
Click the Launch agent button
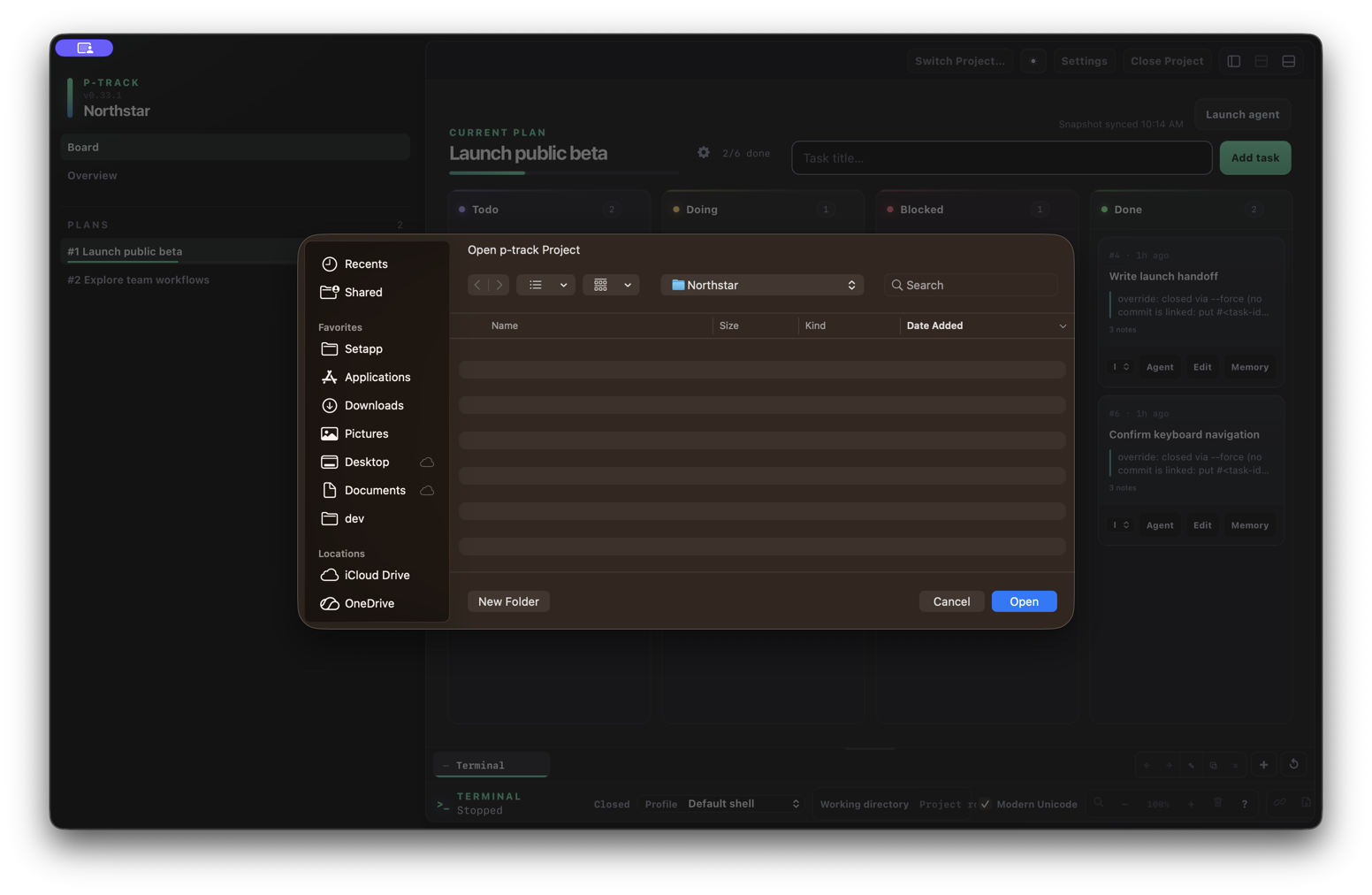[x=1242, y=114]
